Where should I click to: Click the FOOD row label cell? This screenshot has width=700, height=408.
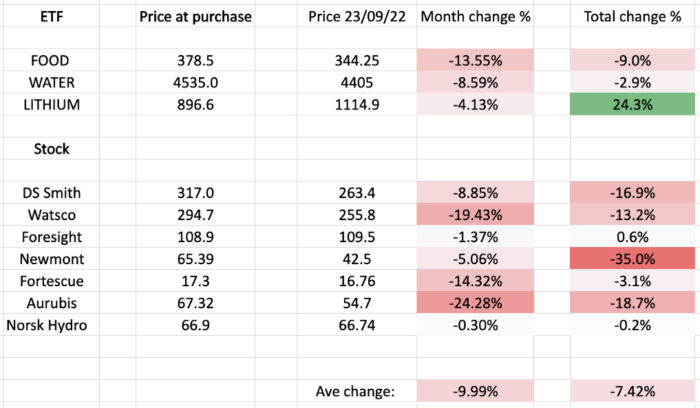click(49, 62)
